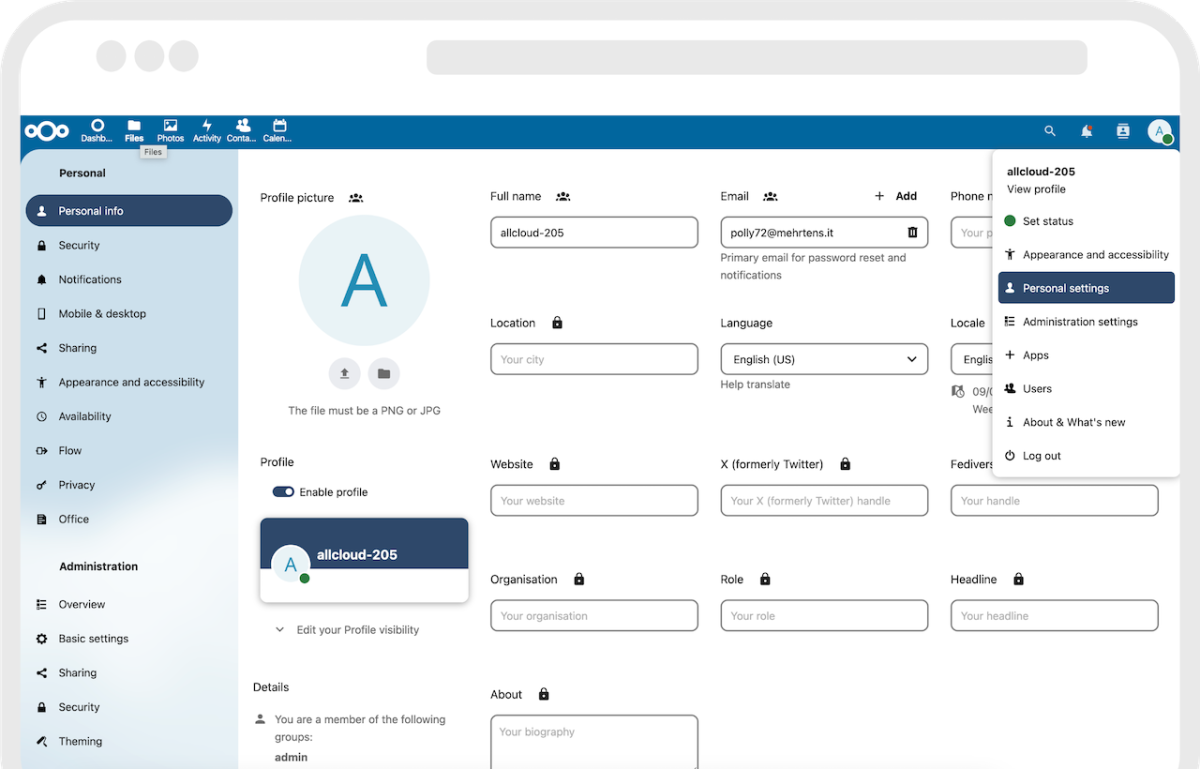Focus the Your website field
The image size is (1200, 769).
coord(594,500)
